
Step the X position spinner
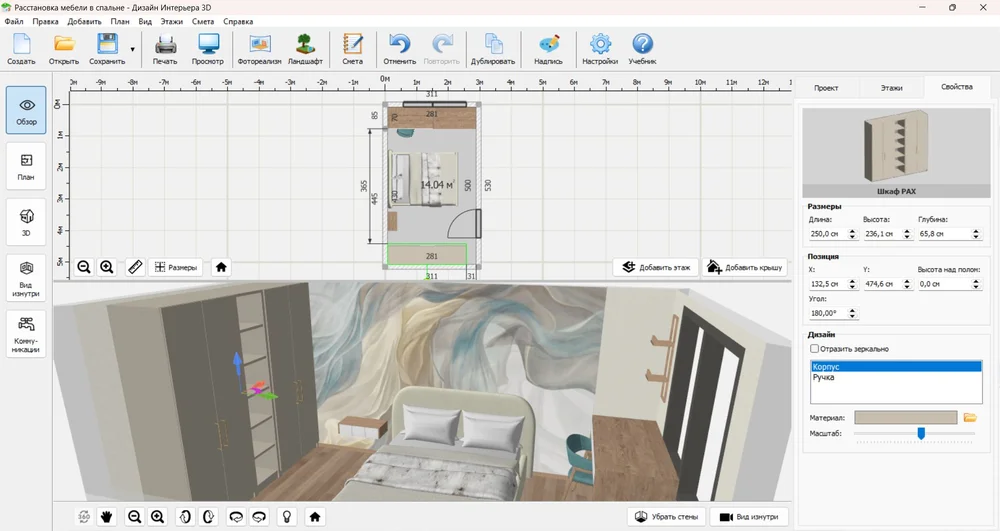pyautogui.click(x=853, y=284)
